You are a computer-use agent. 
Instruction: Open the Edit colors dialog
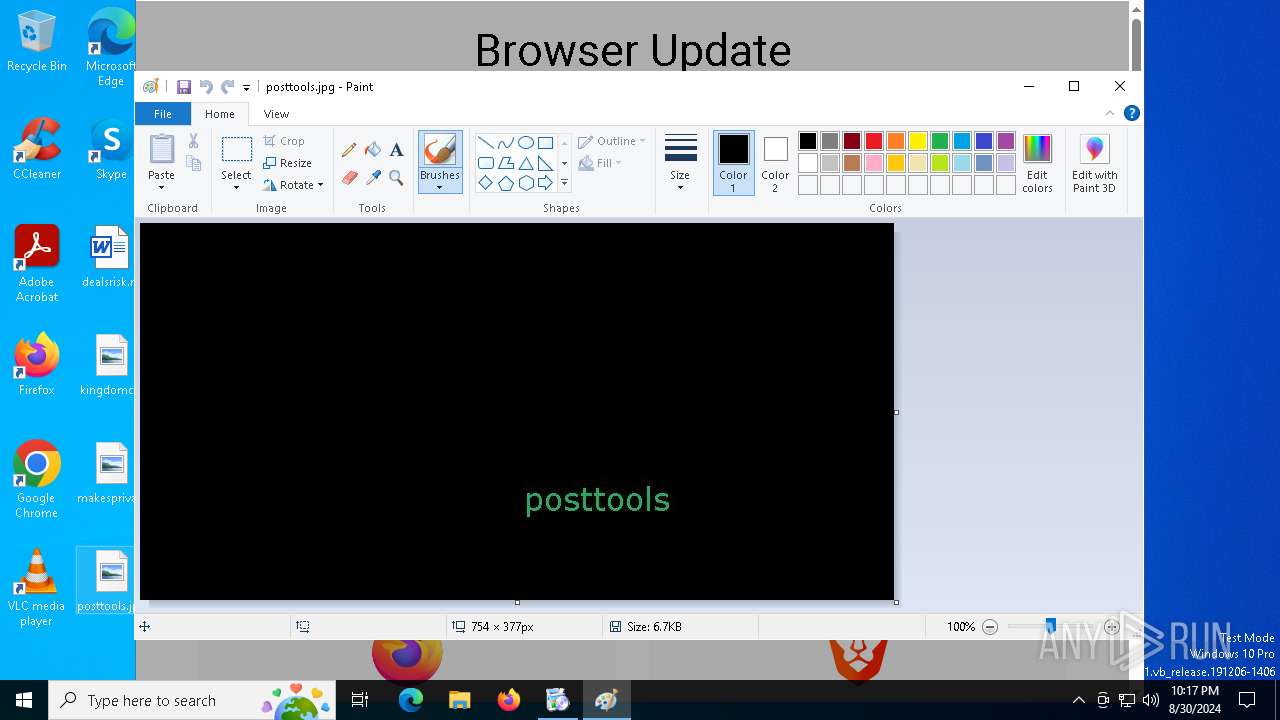pos(1037,164)
